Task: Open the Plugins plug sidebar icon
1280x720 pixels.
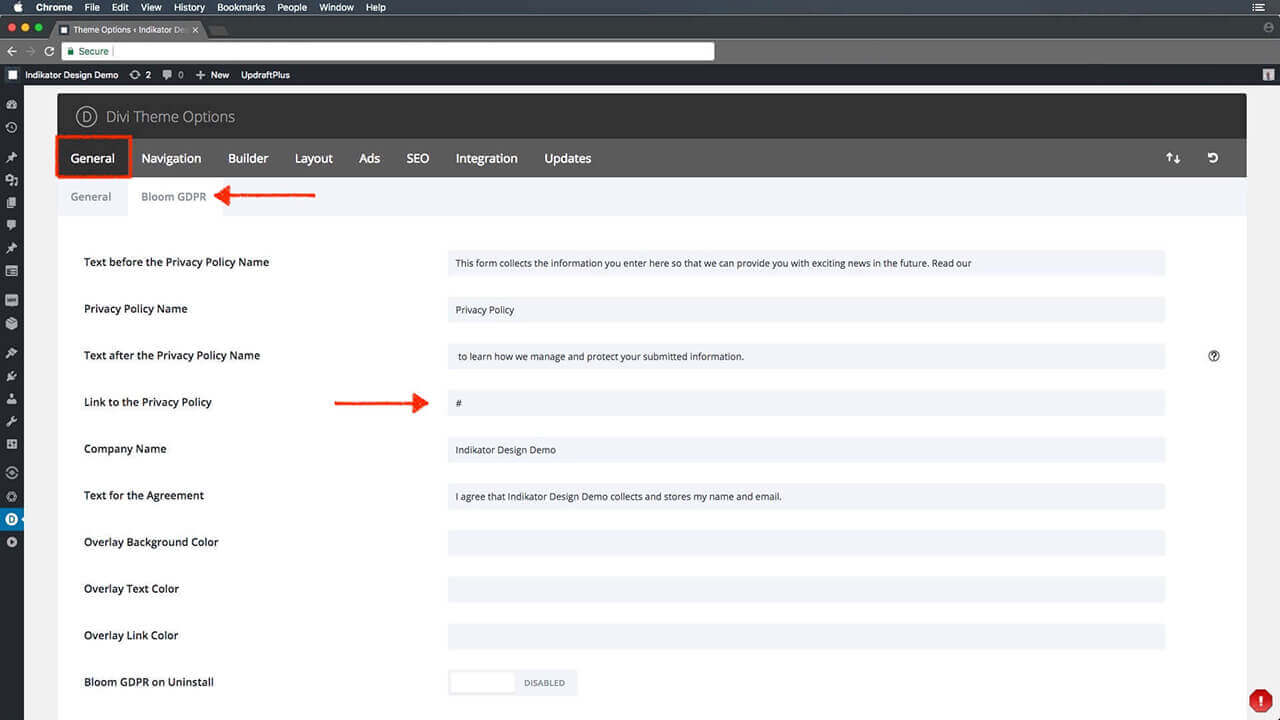Action: coord(12,376)
